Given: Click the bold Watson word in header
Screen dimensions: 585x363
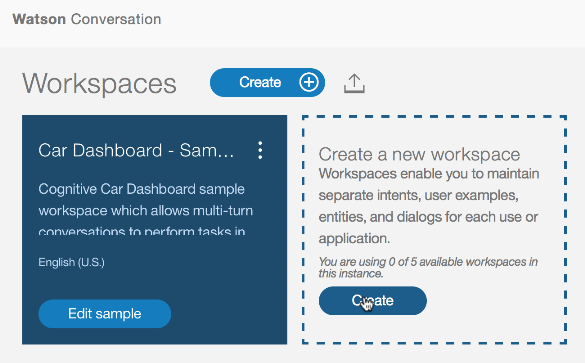Looking at the screenshot, I should point(39,19).
